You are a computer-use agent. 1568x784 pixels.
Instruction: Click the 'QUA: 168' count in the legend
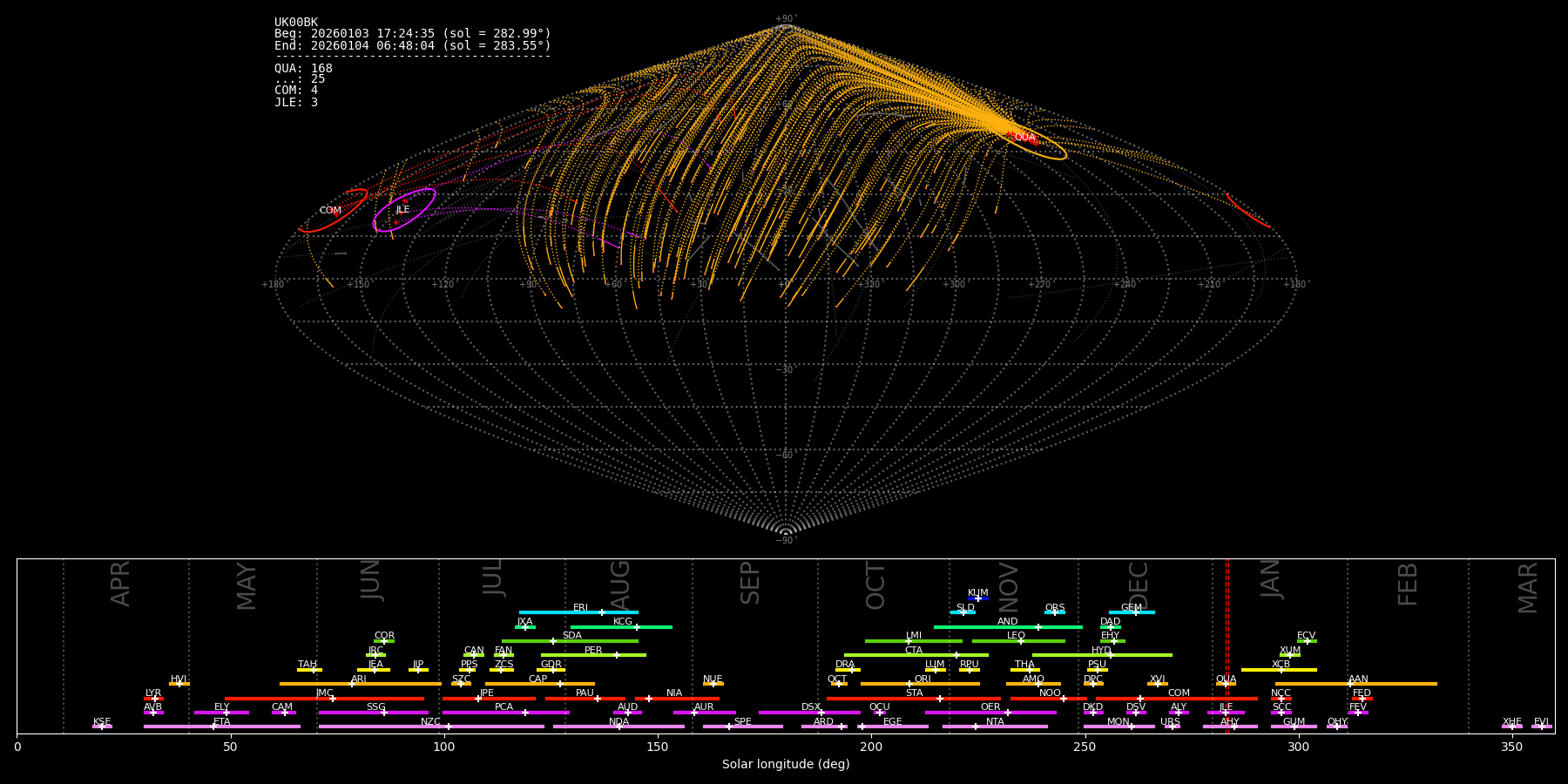(x=303, y=68)
